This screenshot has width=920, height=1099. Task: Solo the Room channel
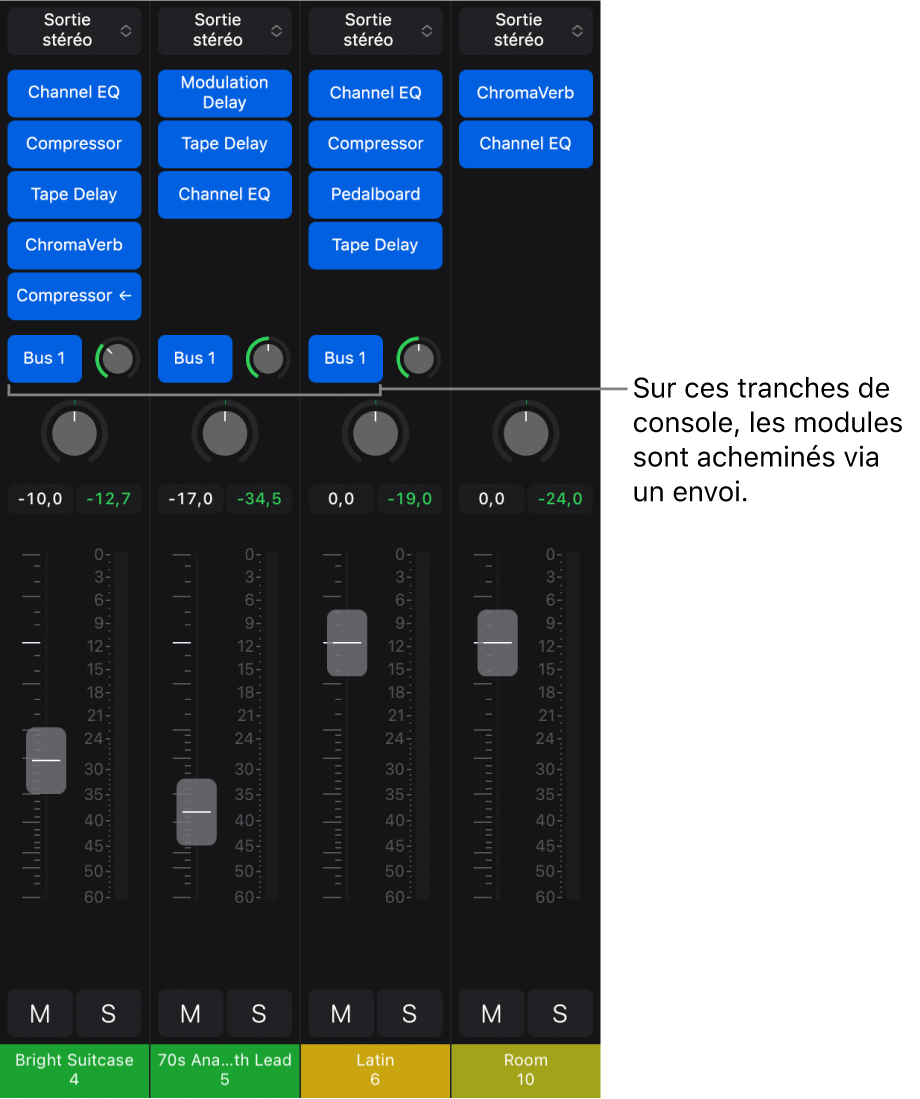coord(560,1013)
